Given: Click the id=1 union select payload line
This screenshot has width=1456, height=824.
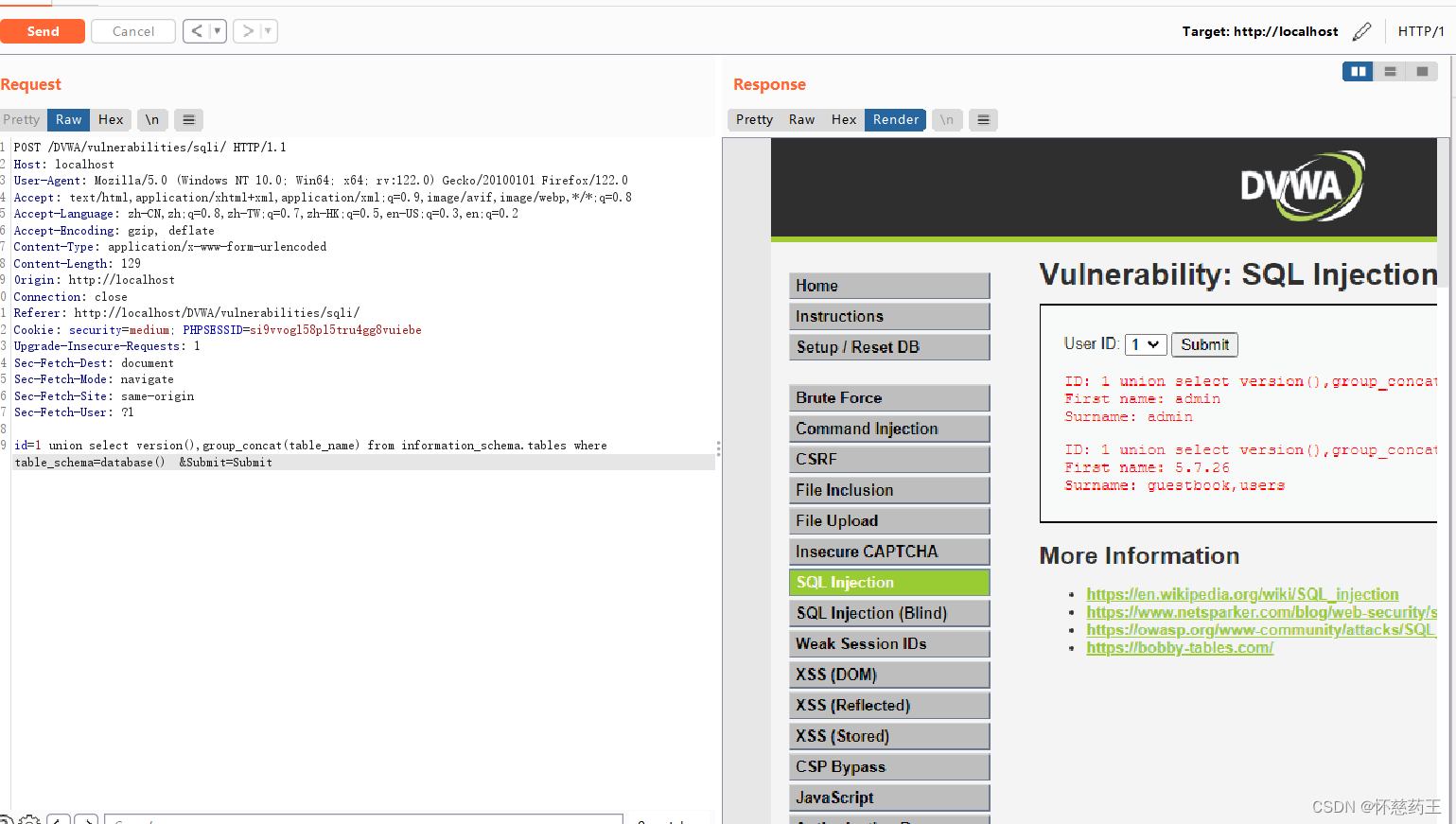Looking at the screenshot, I should 310,446.
